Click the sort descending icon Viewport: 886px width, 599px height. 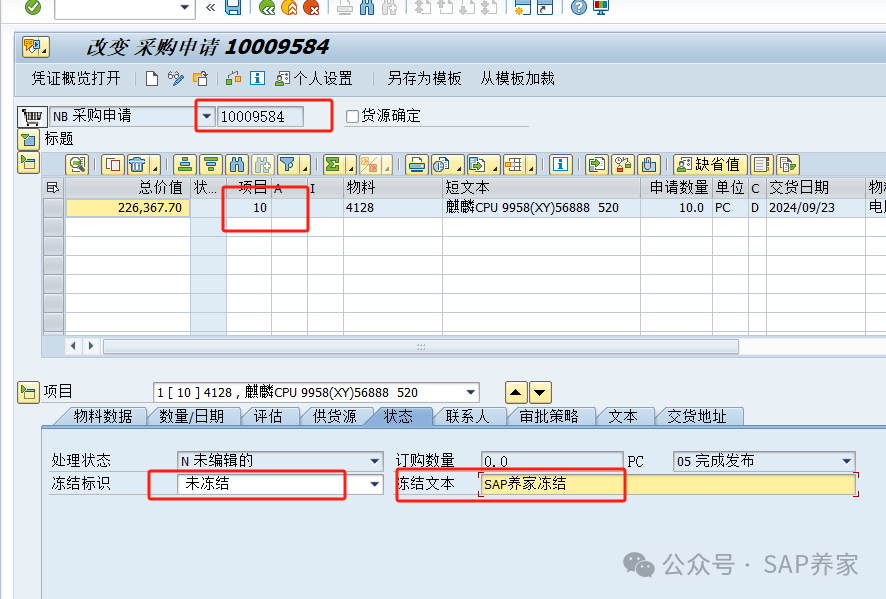[x=211, y=165]
